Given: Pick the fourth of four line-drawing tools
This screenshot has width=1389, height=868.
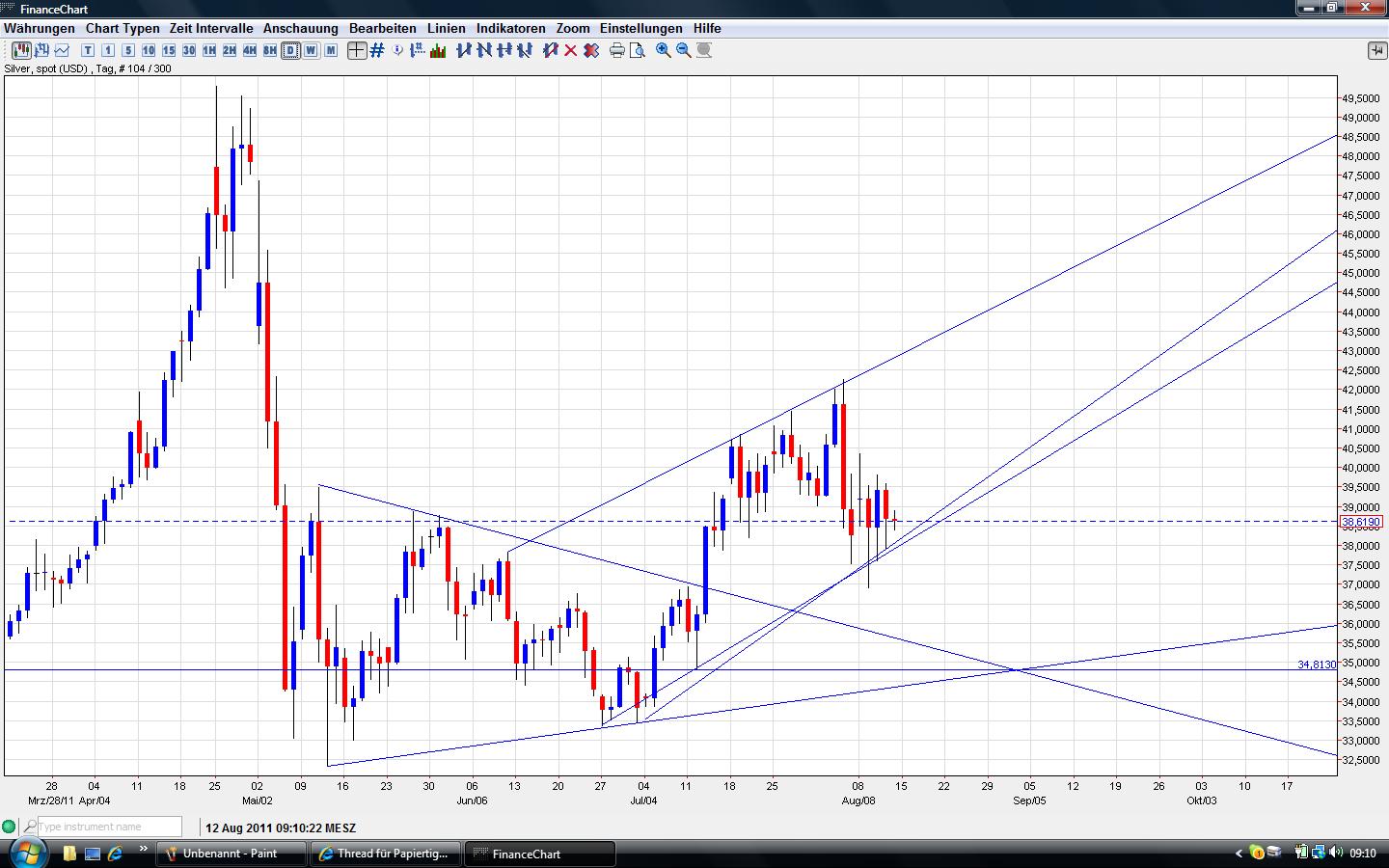Looking at the screenshot, I should [x=525, y=50].
